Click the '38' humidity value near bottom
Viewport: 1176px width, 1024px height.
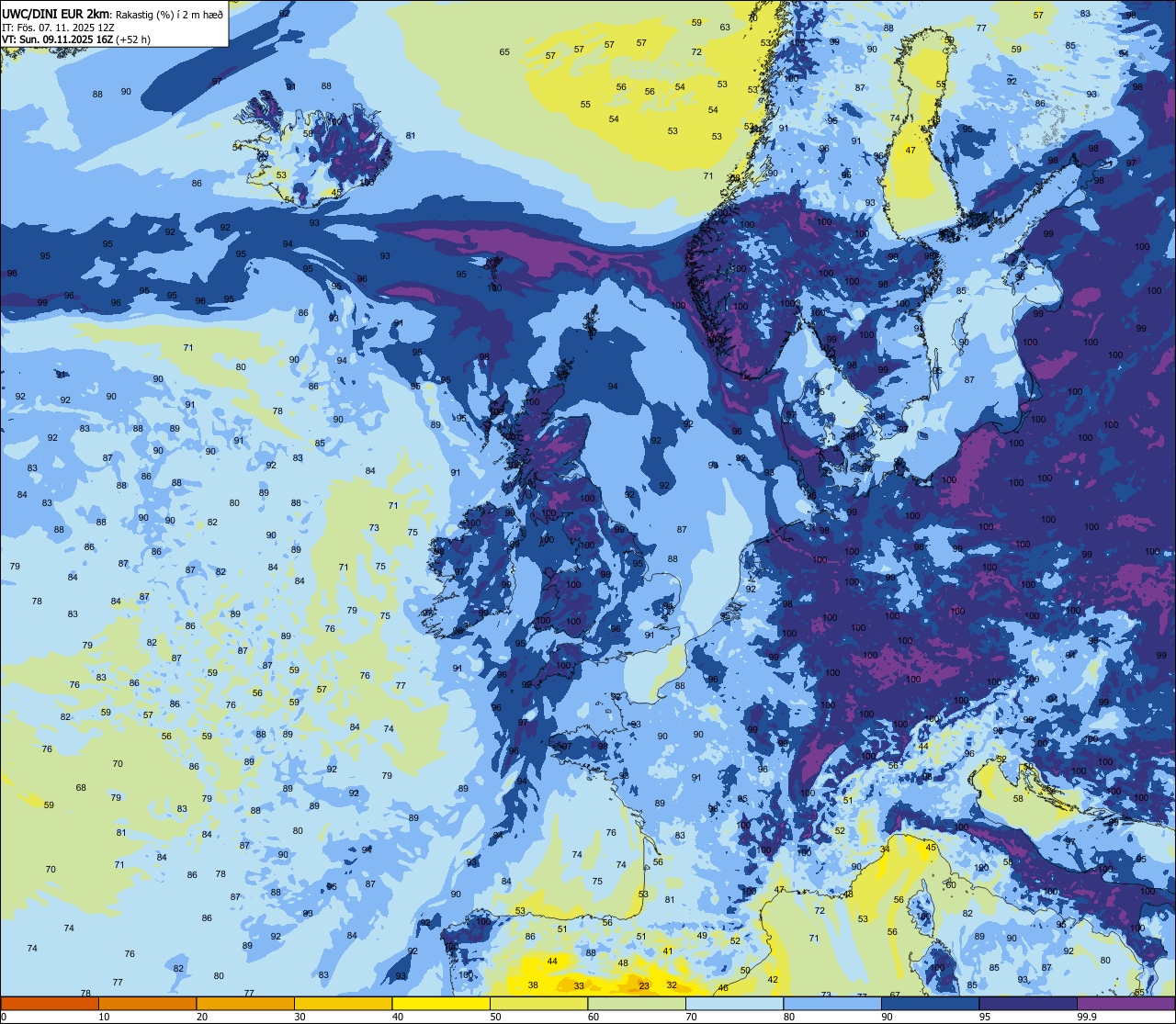click(533, 985)
